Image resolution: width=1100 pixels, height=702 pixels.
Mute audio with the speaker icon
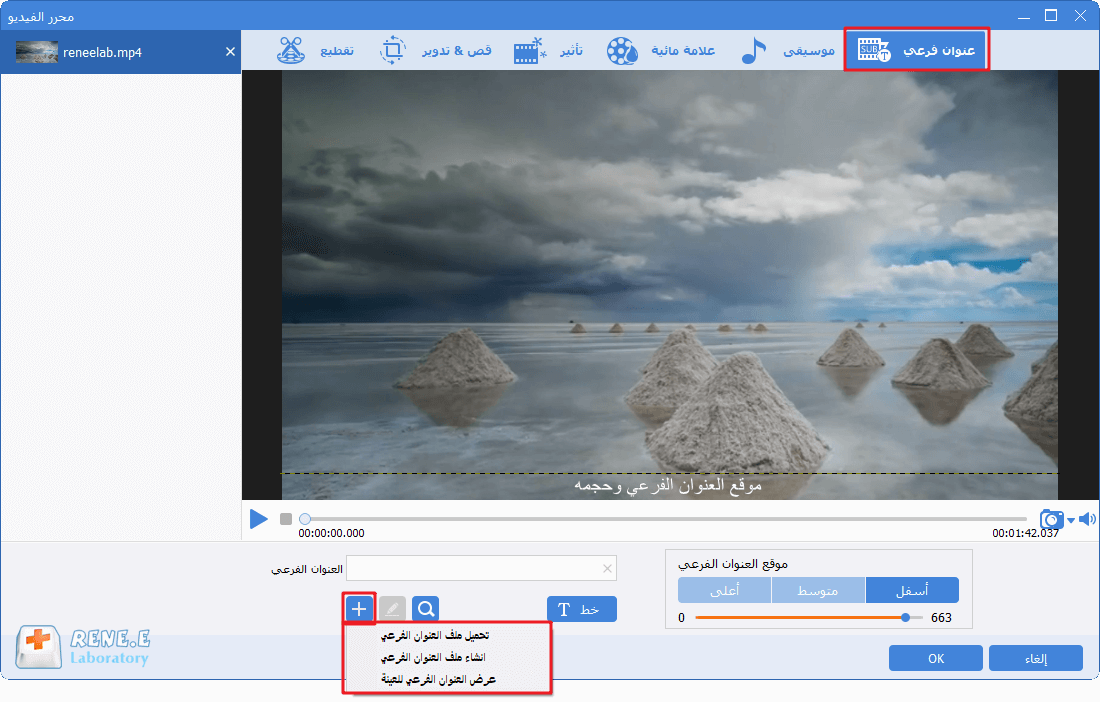[1087, 519]
